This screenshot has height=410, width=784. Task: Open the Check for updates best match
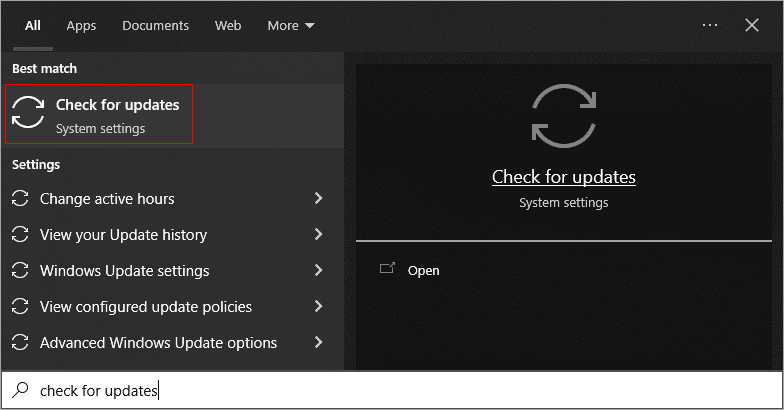pyautogui.click(x=172, y=116)
